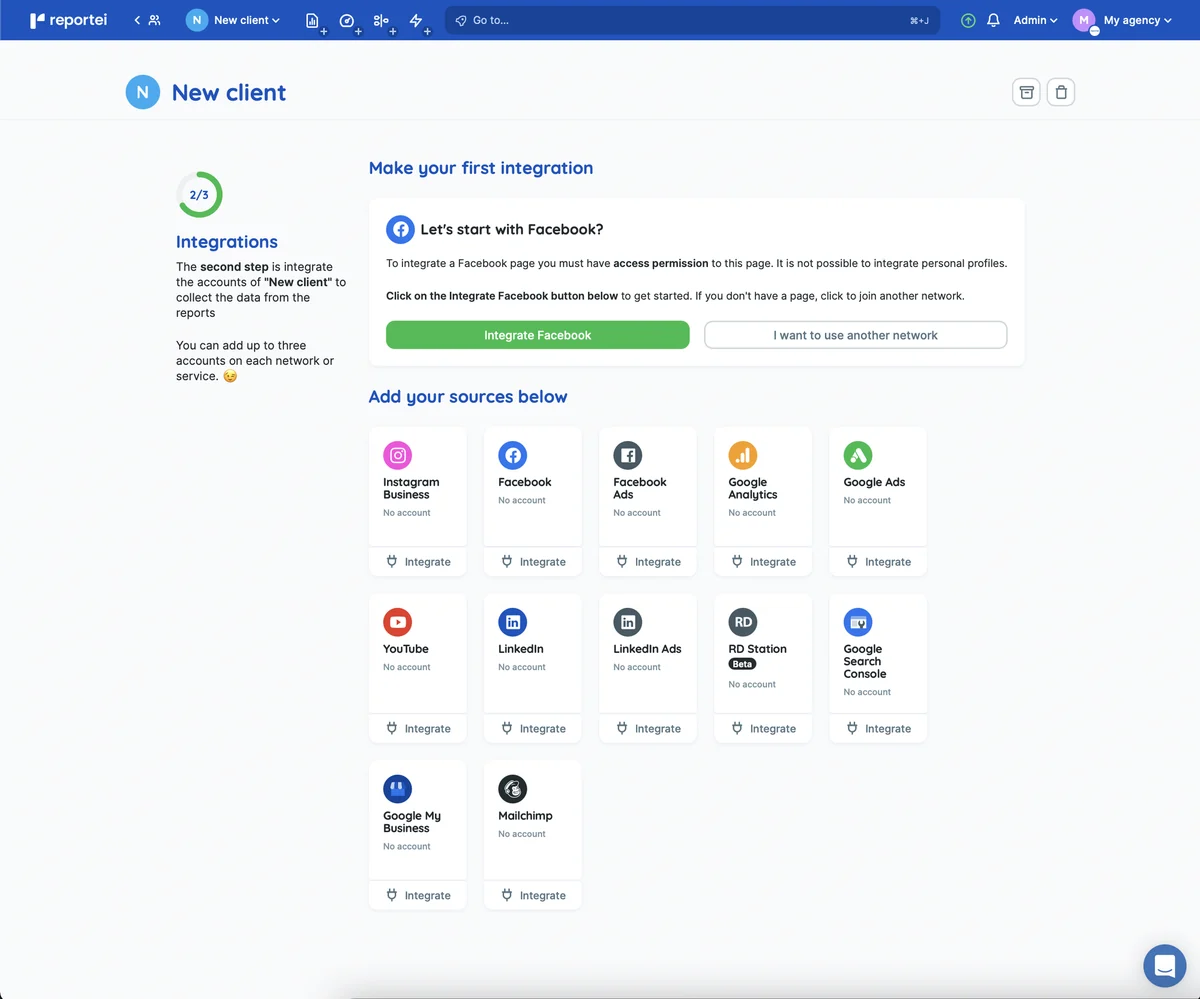This screenshot has width=1200, height=999.
Task: Click the New client page title
Action: pyautogui.click(x=229, y=93)
